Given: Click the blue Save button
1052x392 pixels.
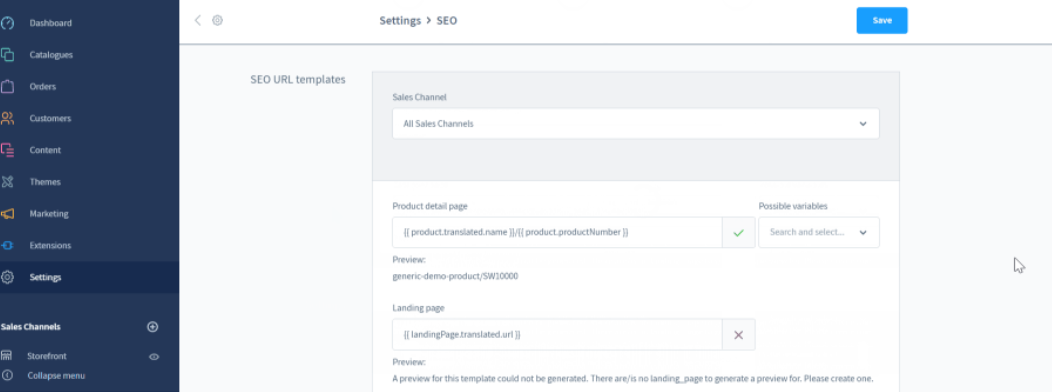Looking at the screenshot, I should click(882, 20).
